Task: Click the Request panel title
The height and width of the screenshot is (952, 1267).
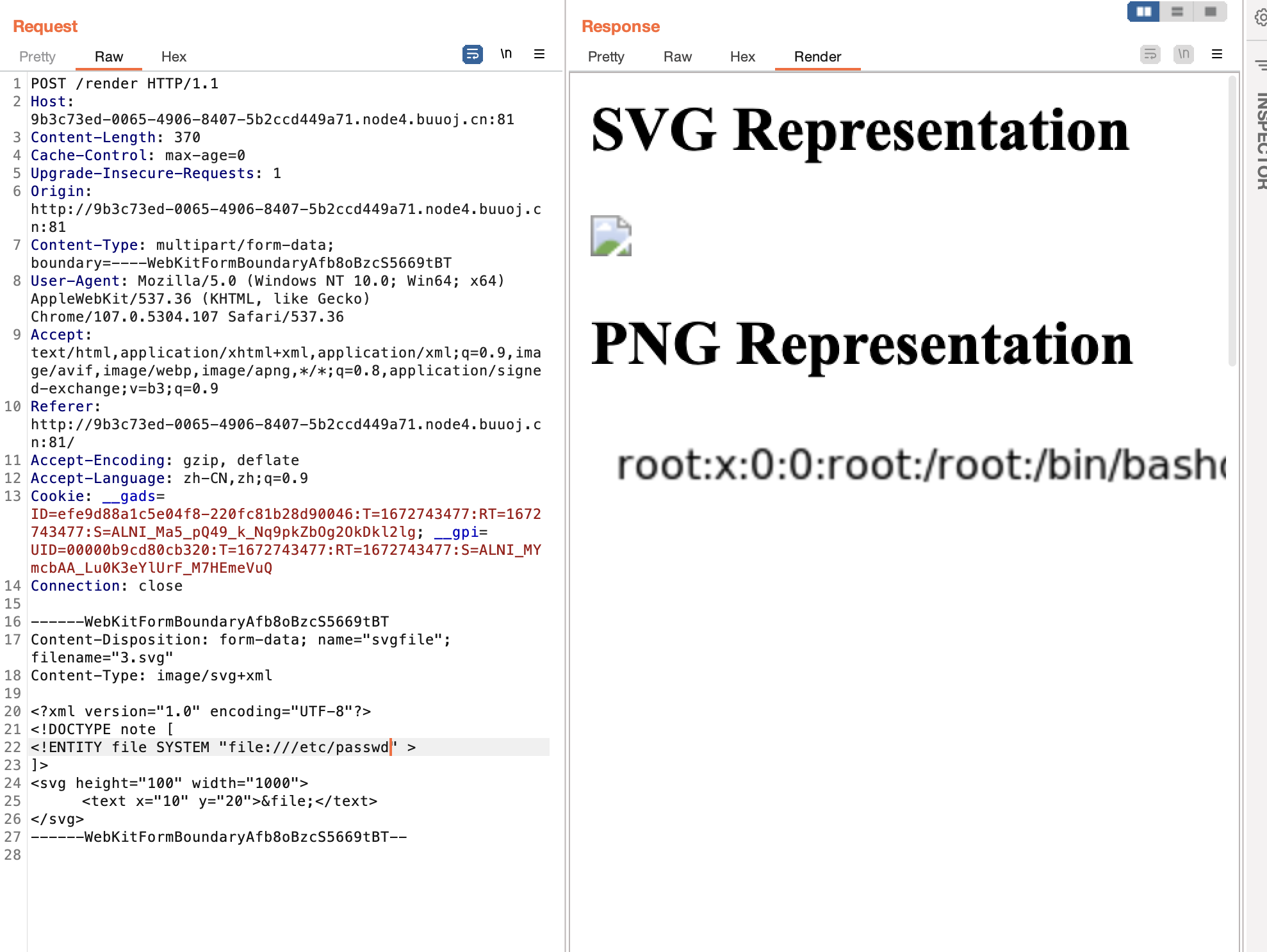Action: click(x=45, y=26)
